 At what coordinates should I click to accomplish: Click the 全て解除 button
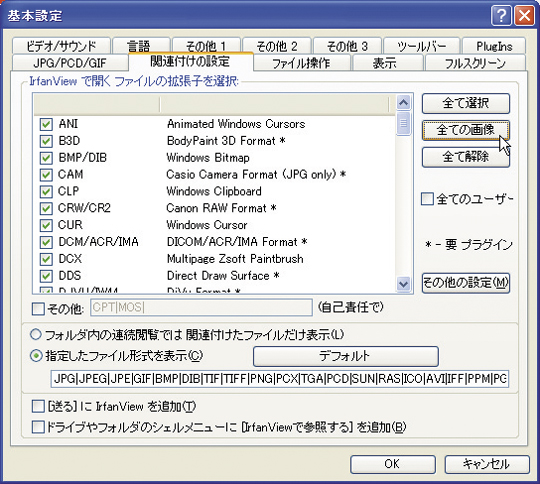[x=466, y=157]
